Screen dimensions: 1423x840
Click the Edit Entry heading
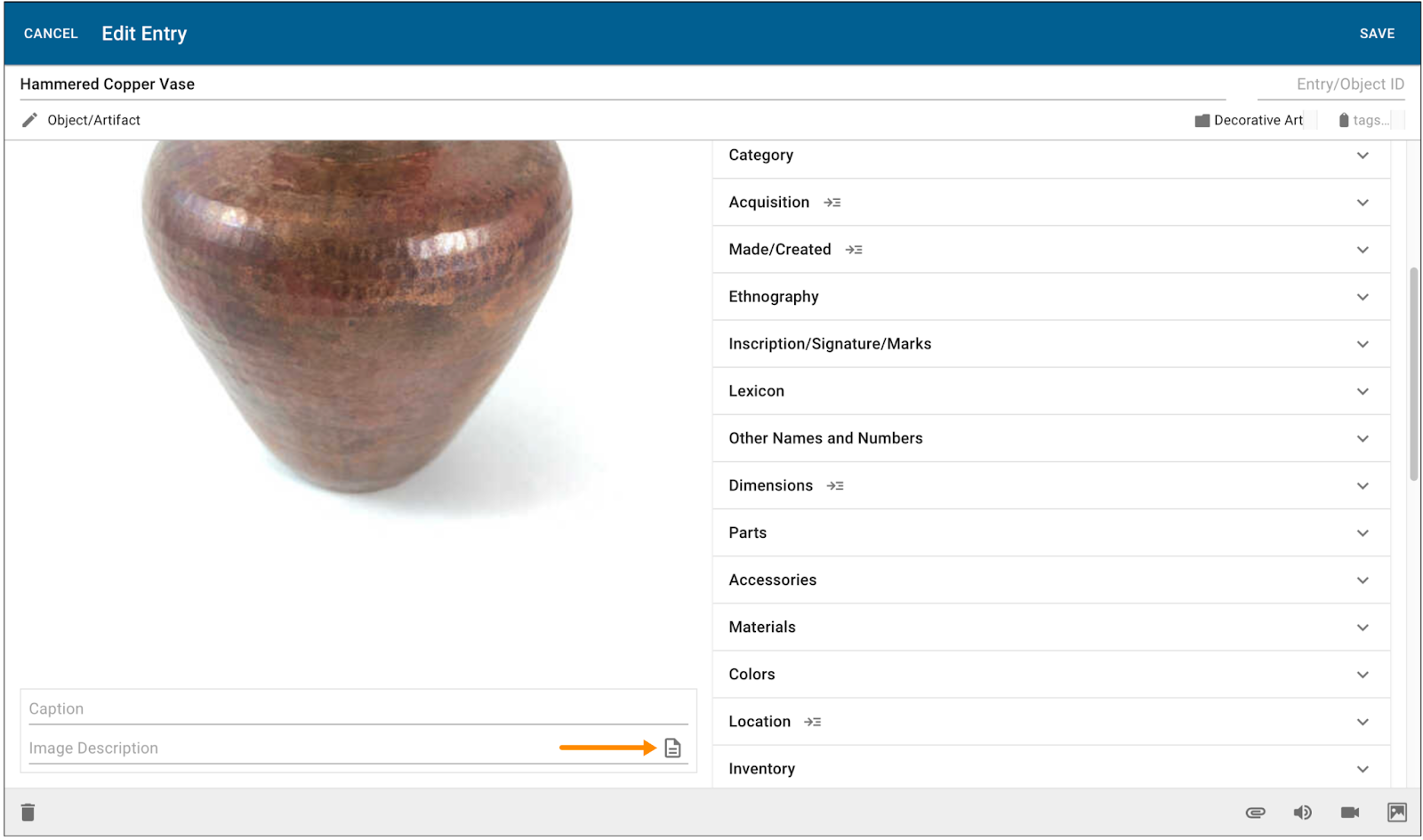coord(144,34)
